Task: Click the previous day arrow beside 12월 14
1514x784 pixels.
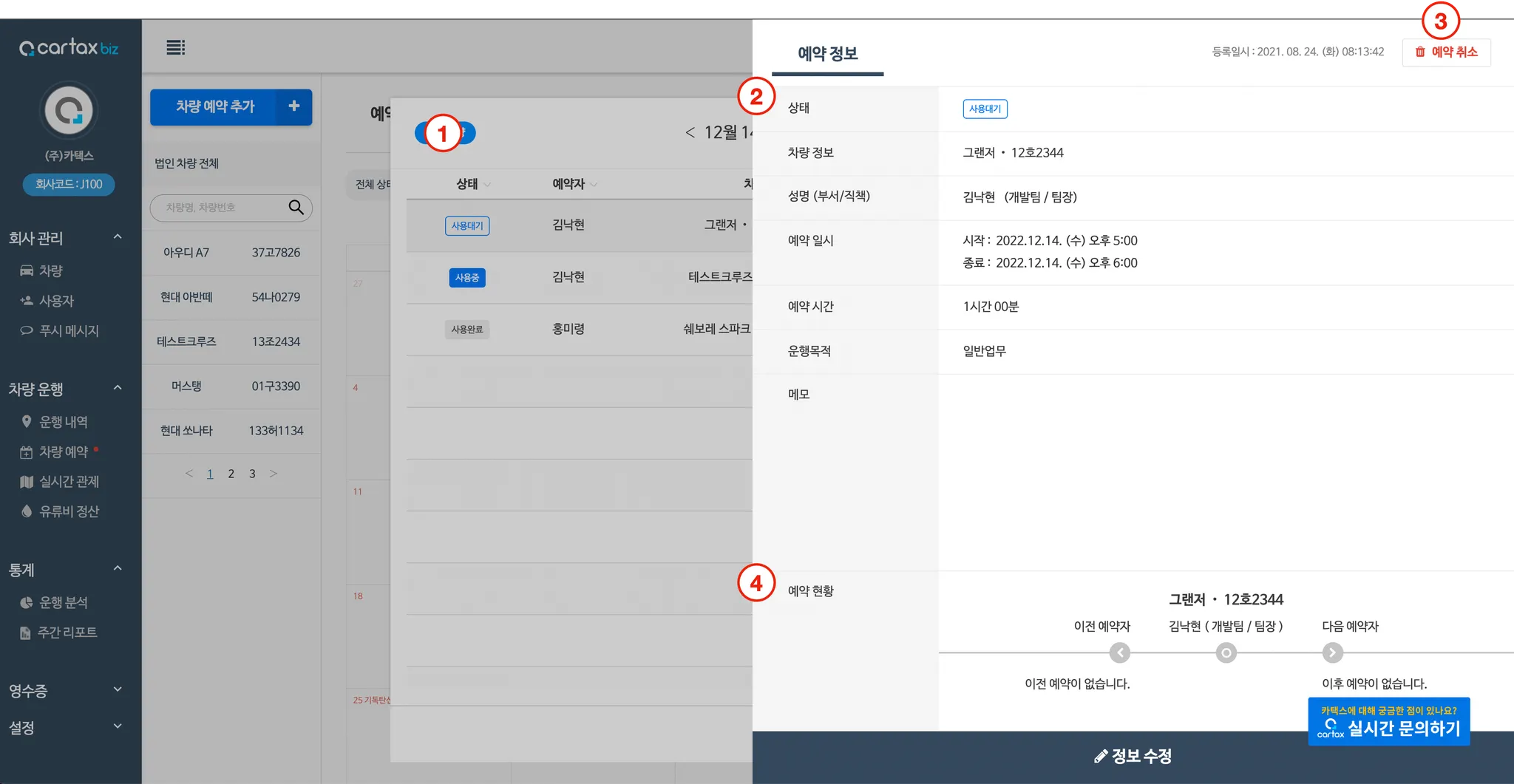Action: point(690,132)
